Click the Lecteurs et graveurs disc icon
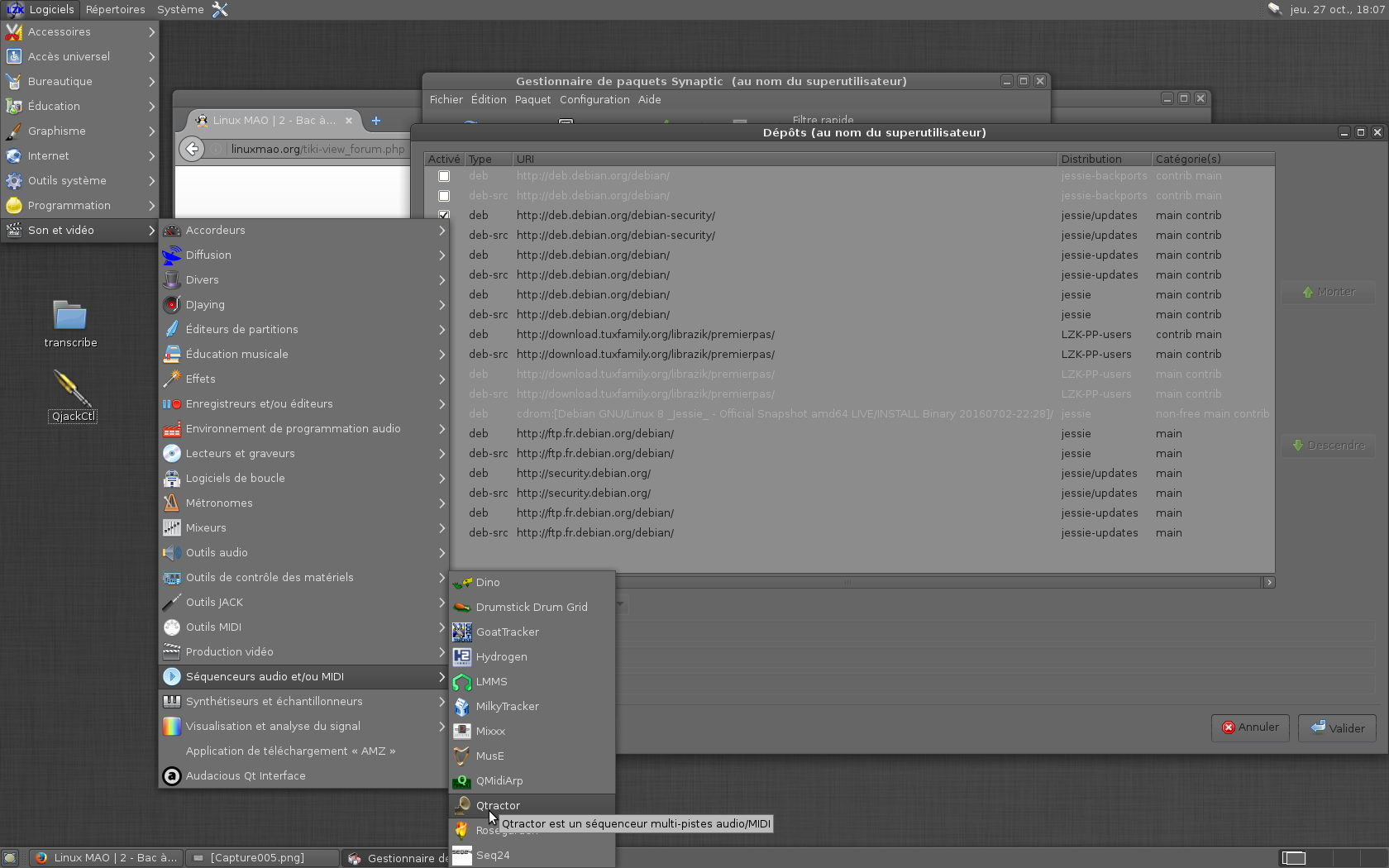This screenshot has width=1389, height=868. pos(172,453)
